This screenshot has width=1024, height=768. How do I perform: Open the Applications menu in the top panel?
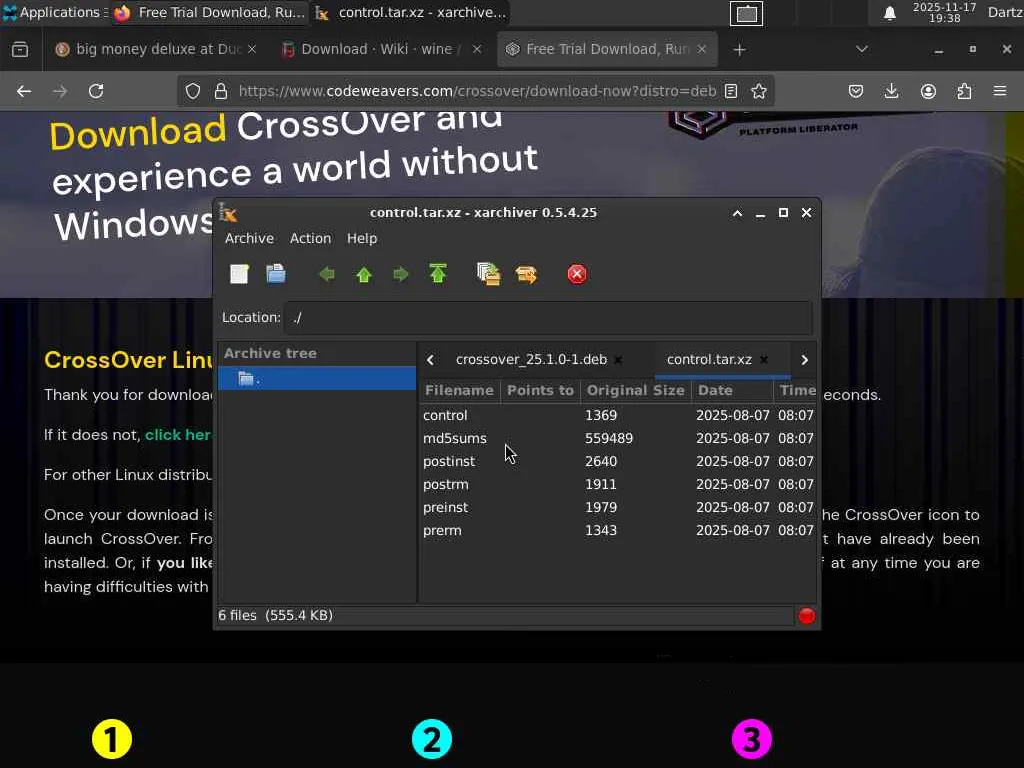click(54, 12)
